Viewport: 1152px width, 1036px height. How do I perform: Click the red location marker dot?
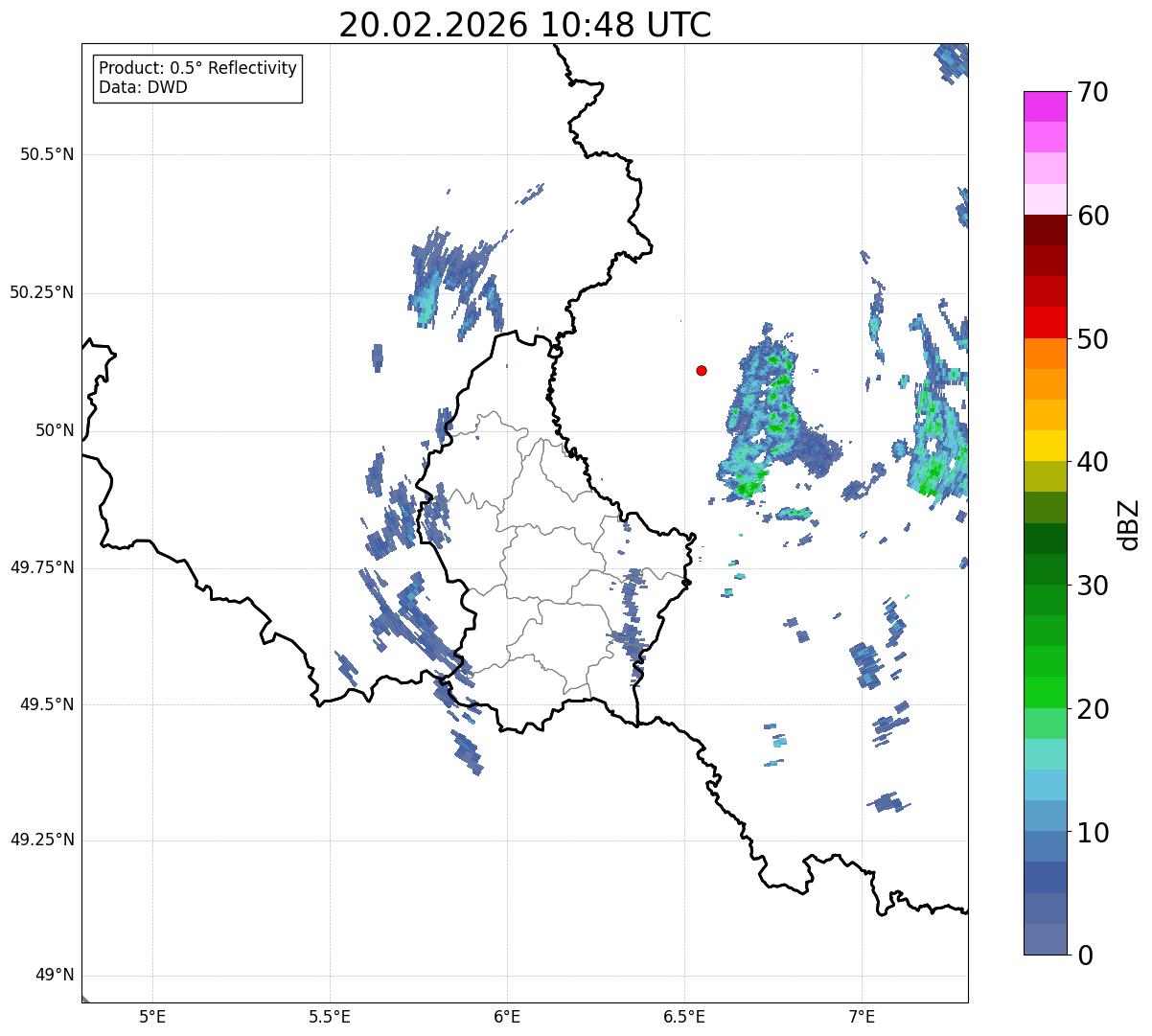point(702,370)
